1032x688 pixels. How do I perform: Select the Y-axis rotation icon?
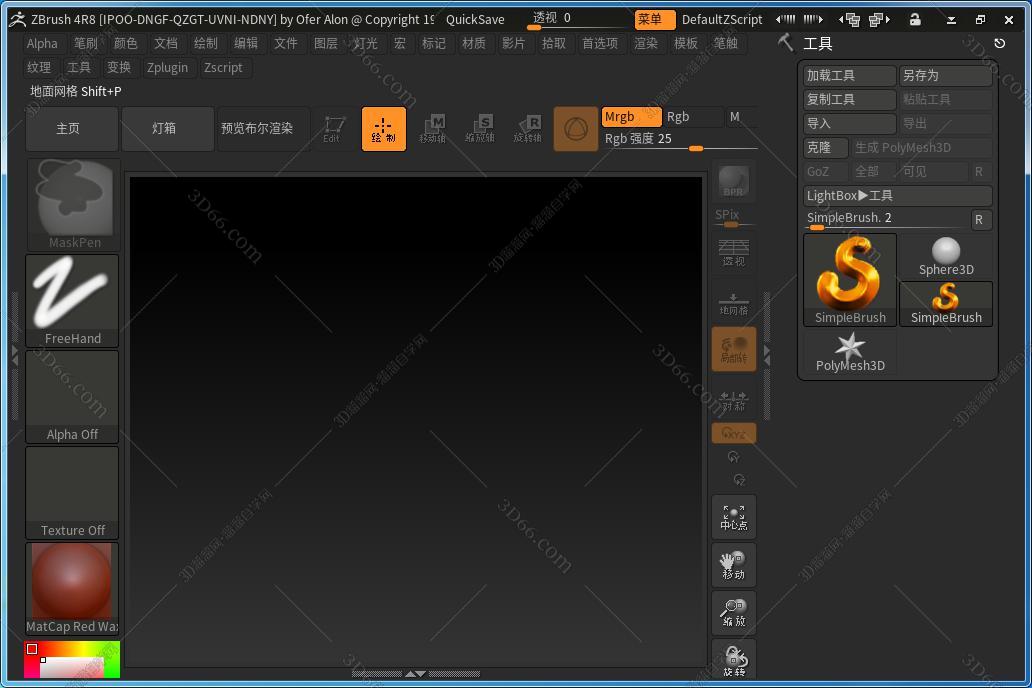733,457
